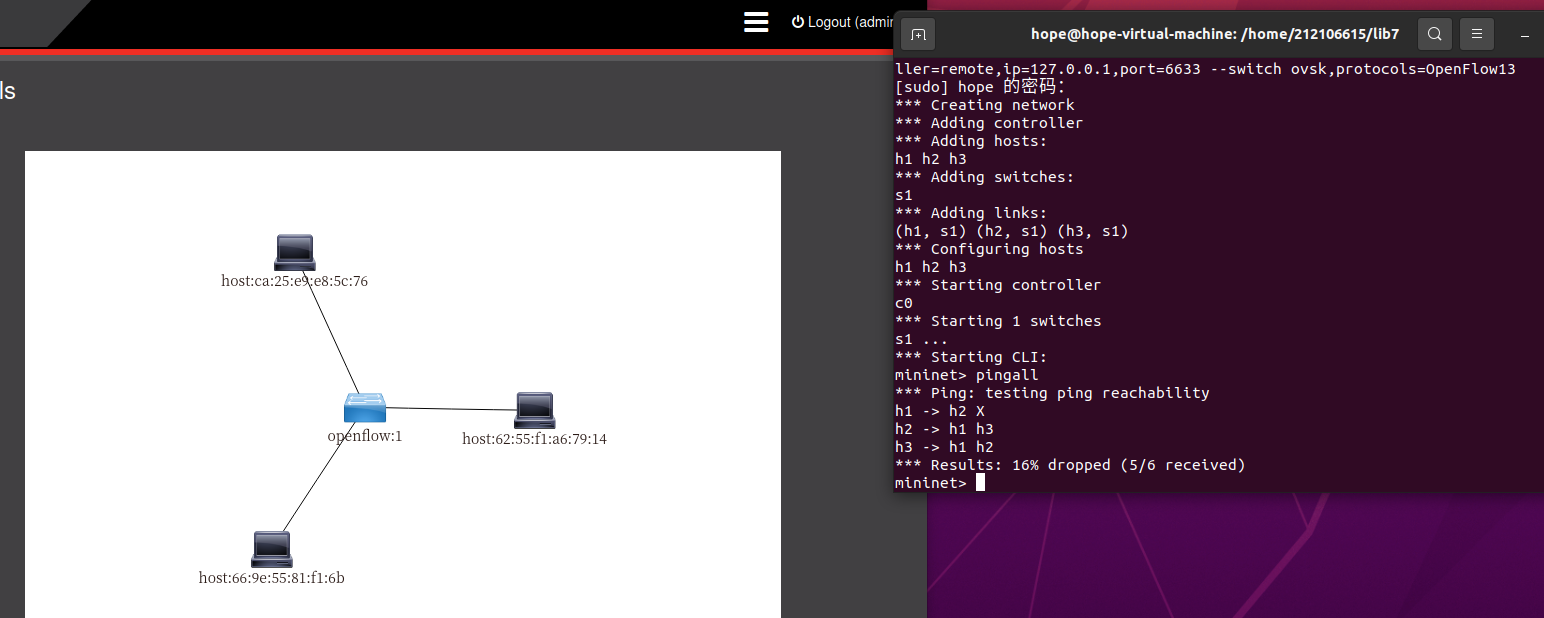The image size is (1544, 618).
Task: Select the openflow:1 switch icon
Action: point(365,407)
